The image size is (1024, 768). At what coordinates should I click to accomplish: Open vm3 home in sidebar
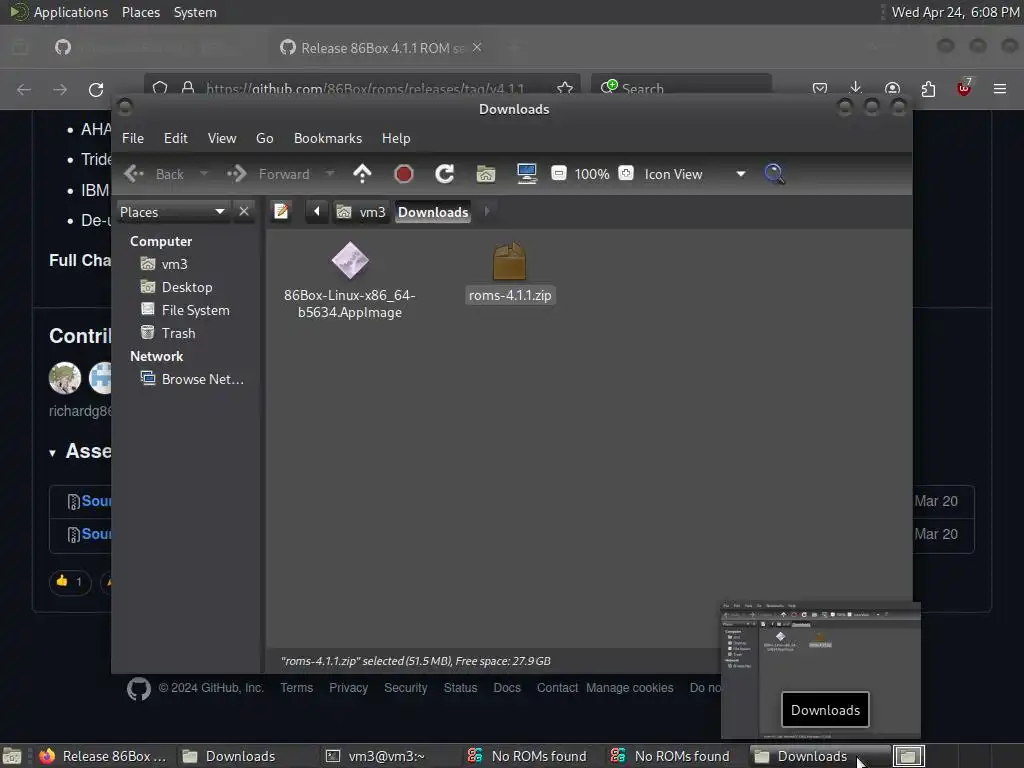(x=174, y=264)
